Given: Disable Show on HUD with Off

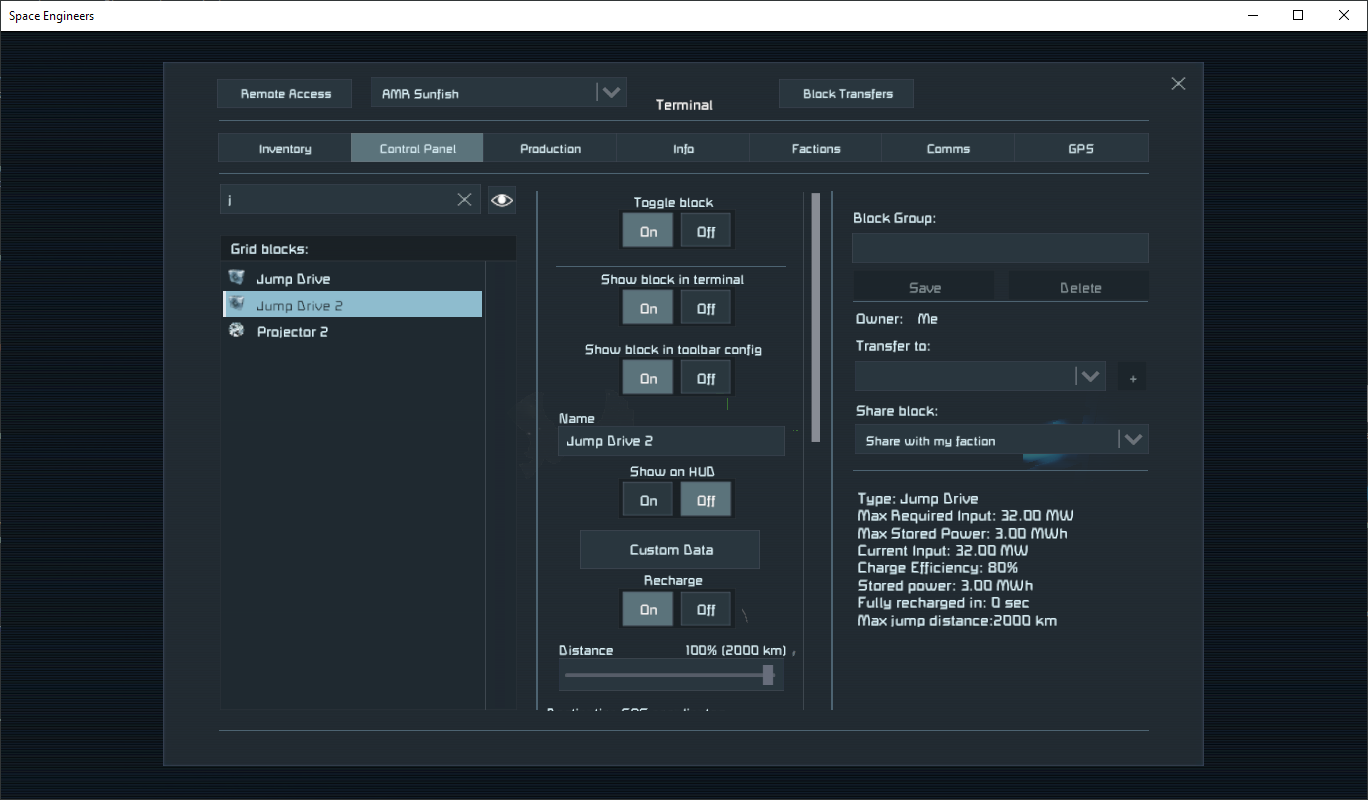Looking at the screenshot, I should click(x=706, y=500).
